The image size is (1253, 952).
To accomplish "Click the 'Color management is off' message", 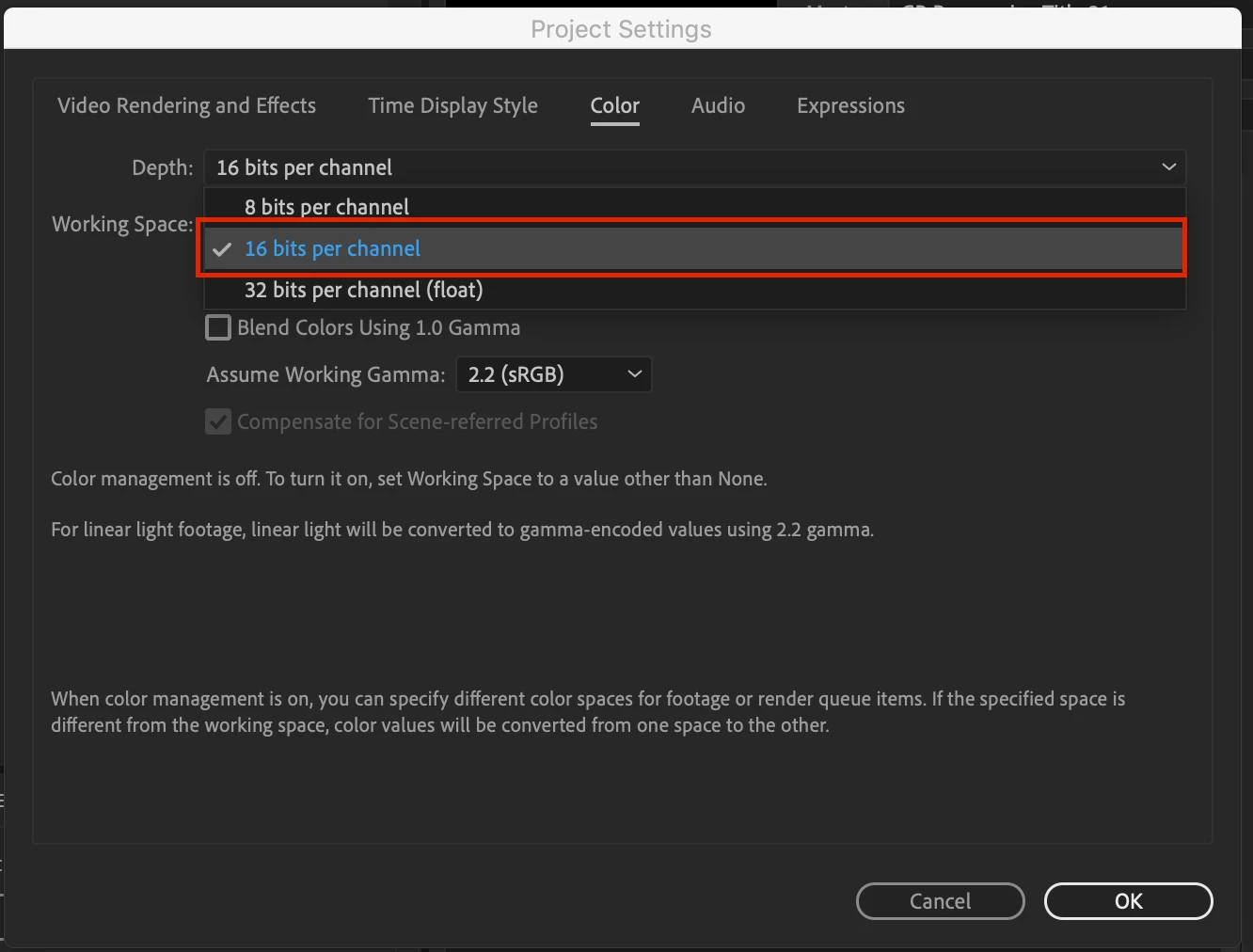I will click(x=409, y=479).
